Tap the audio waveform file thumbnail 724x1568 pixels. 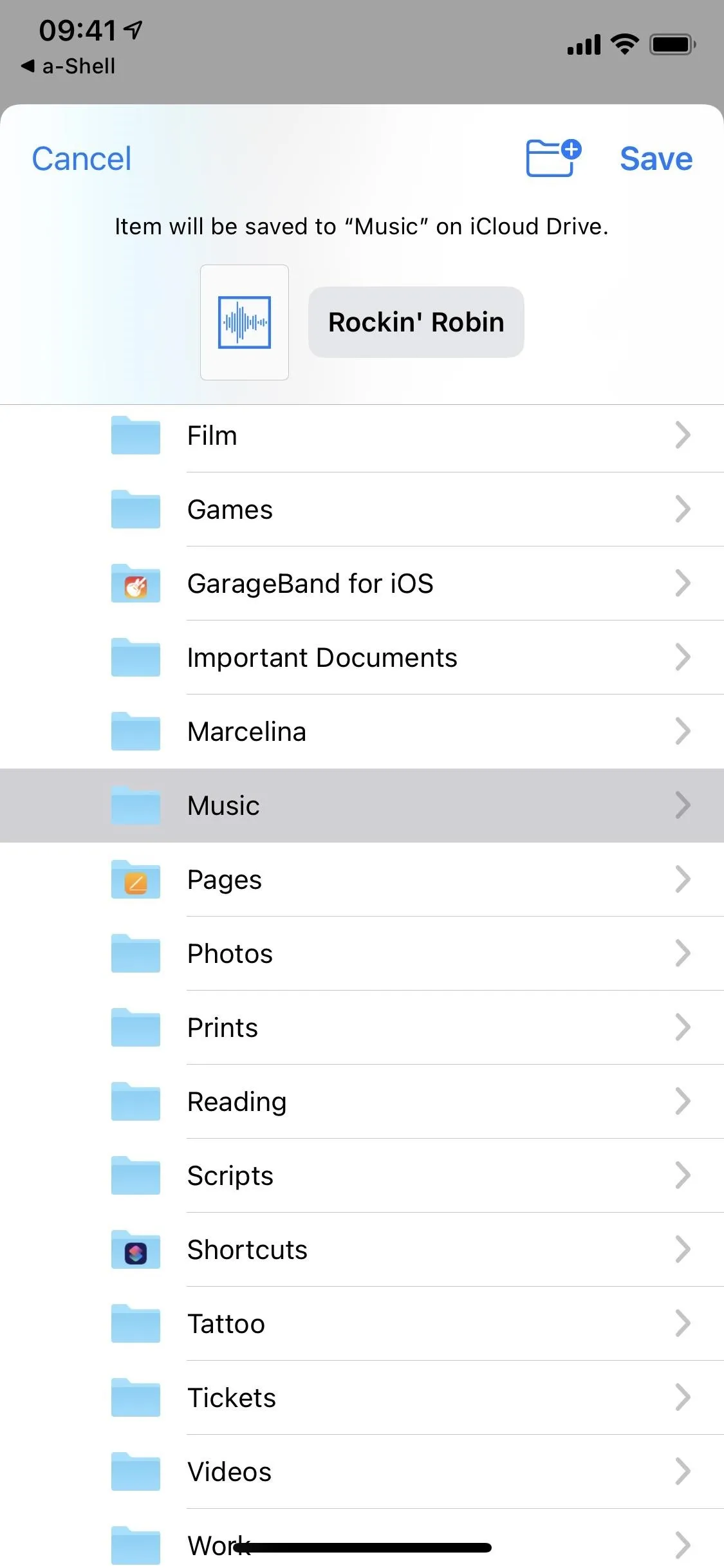click(x=245, y=322)
